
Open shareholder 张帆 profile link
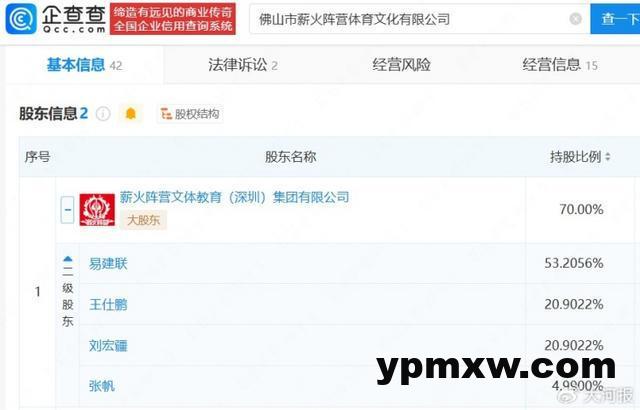102,386
